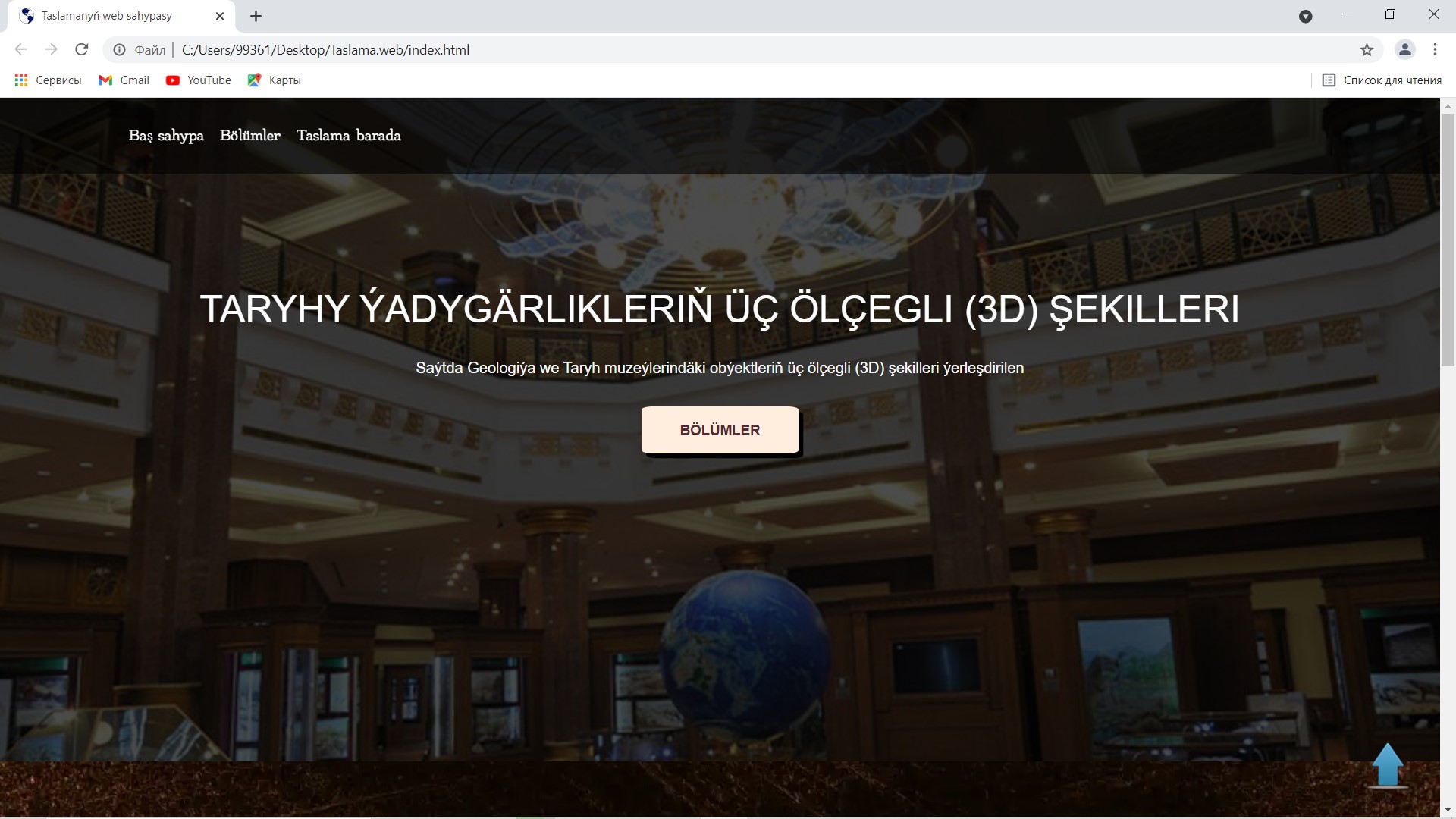The width and height of the screenshot is (1456, 819).
Task: Restore down the Chrome window
Action: pos(1390,14)
